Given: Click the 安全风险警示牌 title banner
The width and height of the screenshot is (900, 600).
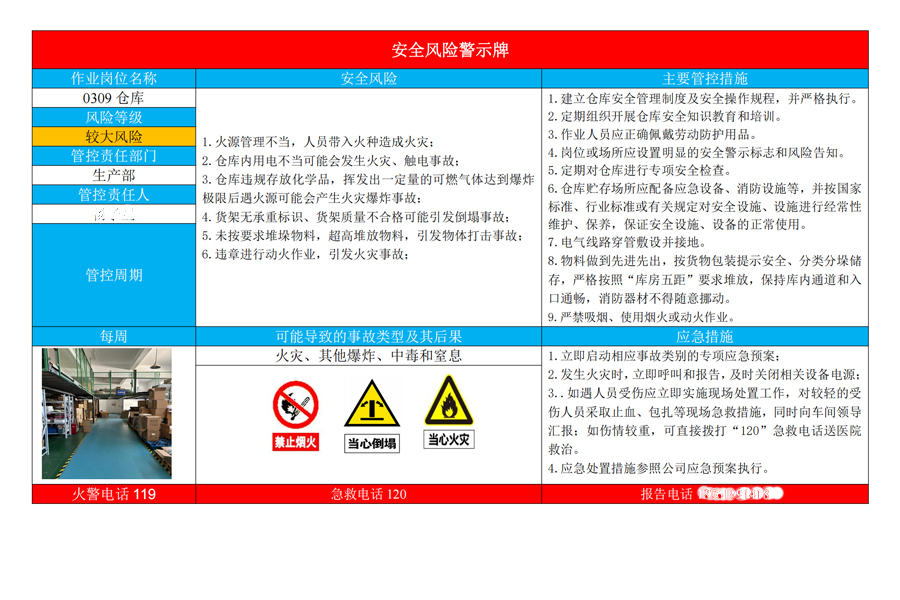Looking at the screenshot, I should [450, 50].
